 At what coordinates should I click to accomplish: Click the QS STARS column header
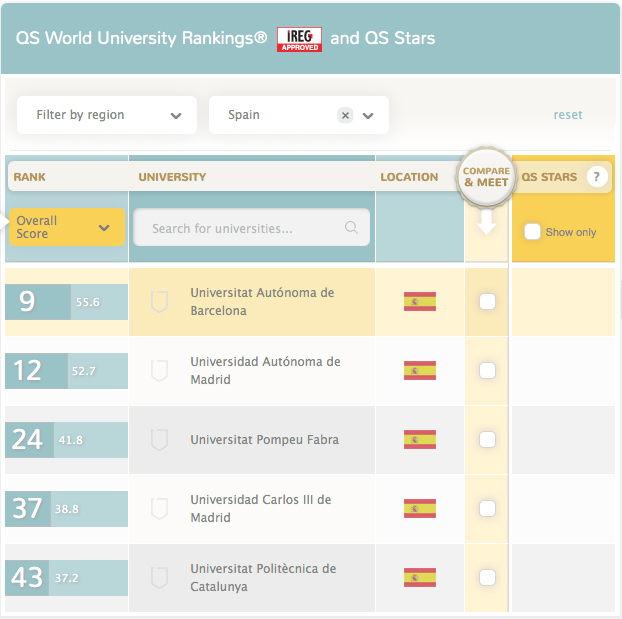[x=549, y=177]
